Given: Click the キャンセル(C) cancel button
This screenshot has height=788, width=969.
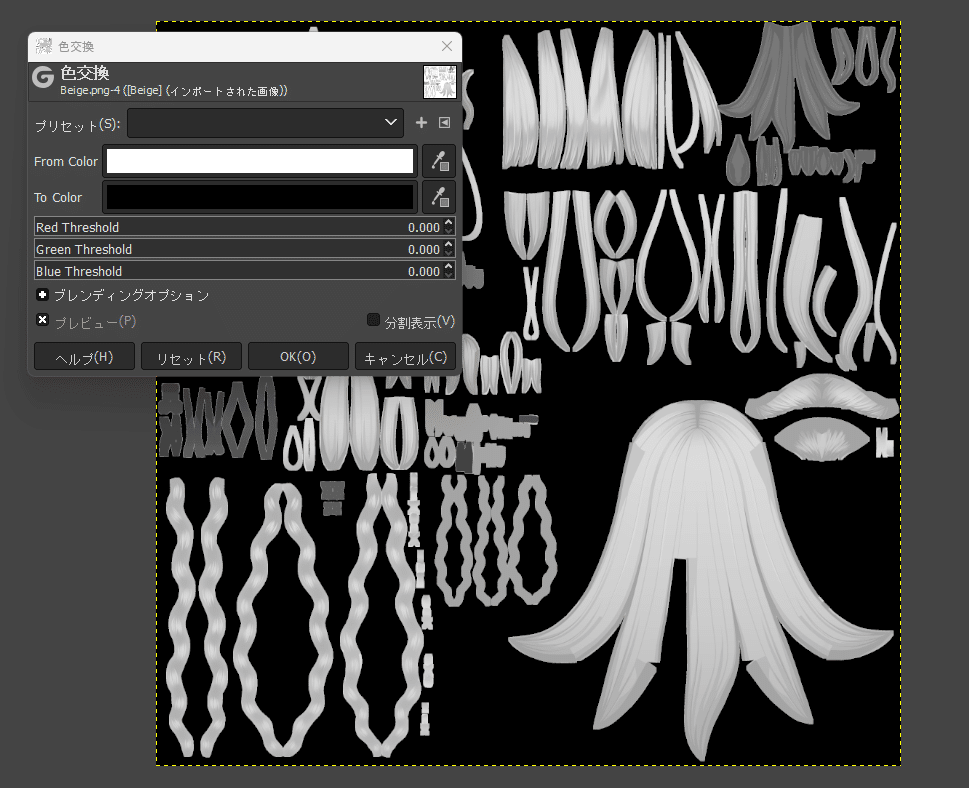Looking at the screenshot, I should point(405,357).
